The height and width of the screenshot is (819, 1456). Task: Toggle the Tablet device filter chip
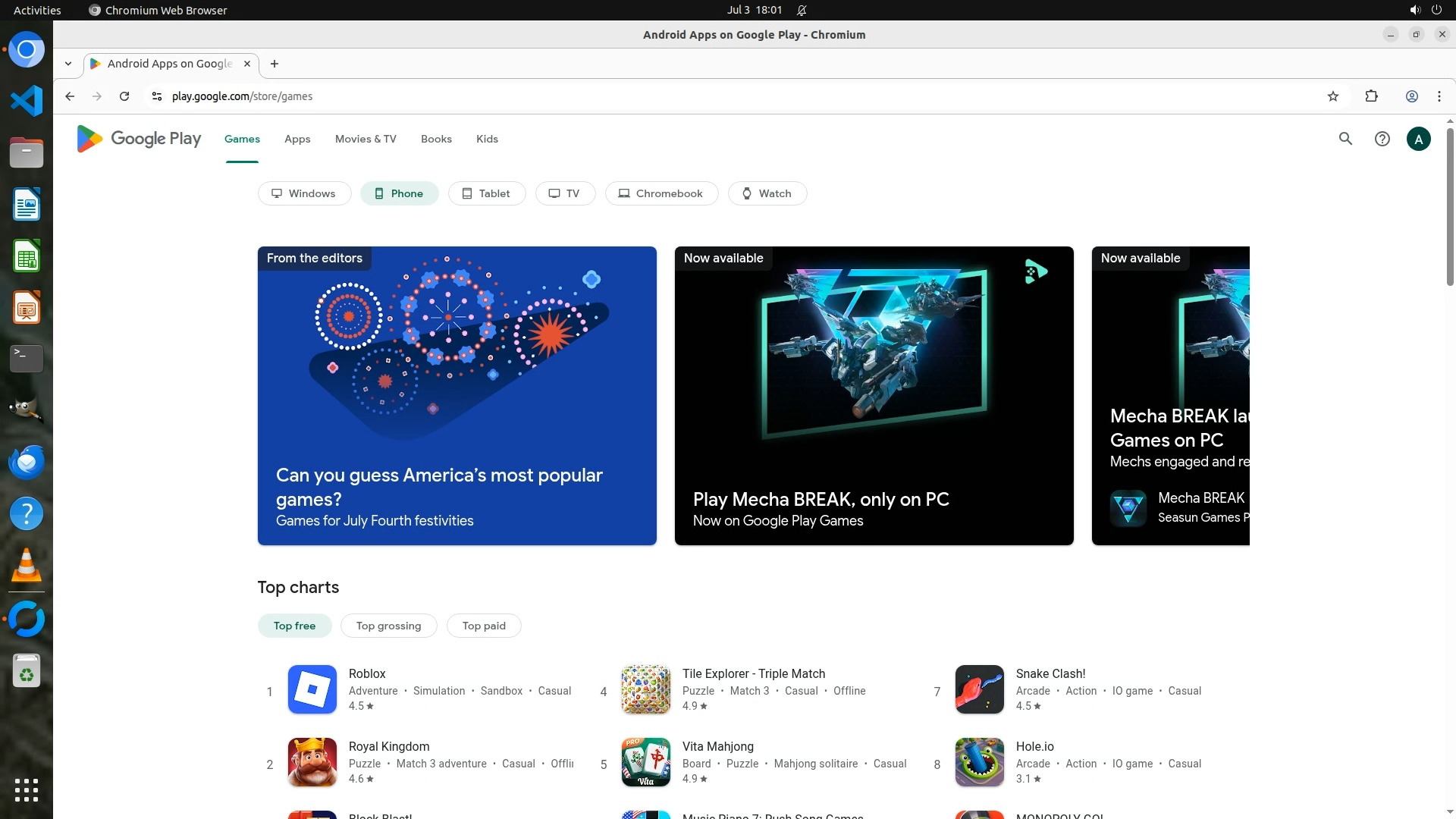click(486, 193)
